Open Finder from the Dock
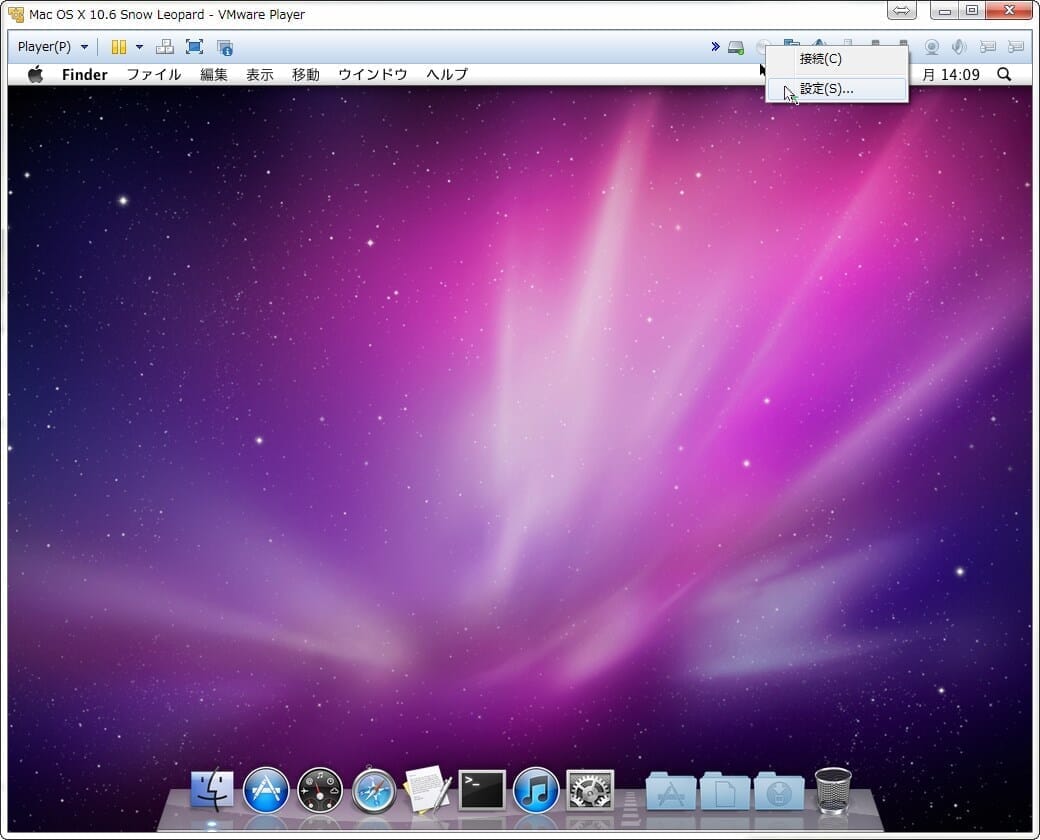The width and height of the screenshot is (1040, 840). pos(212,790)
